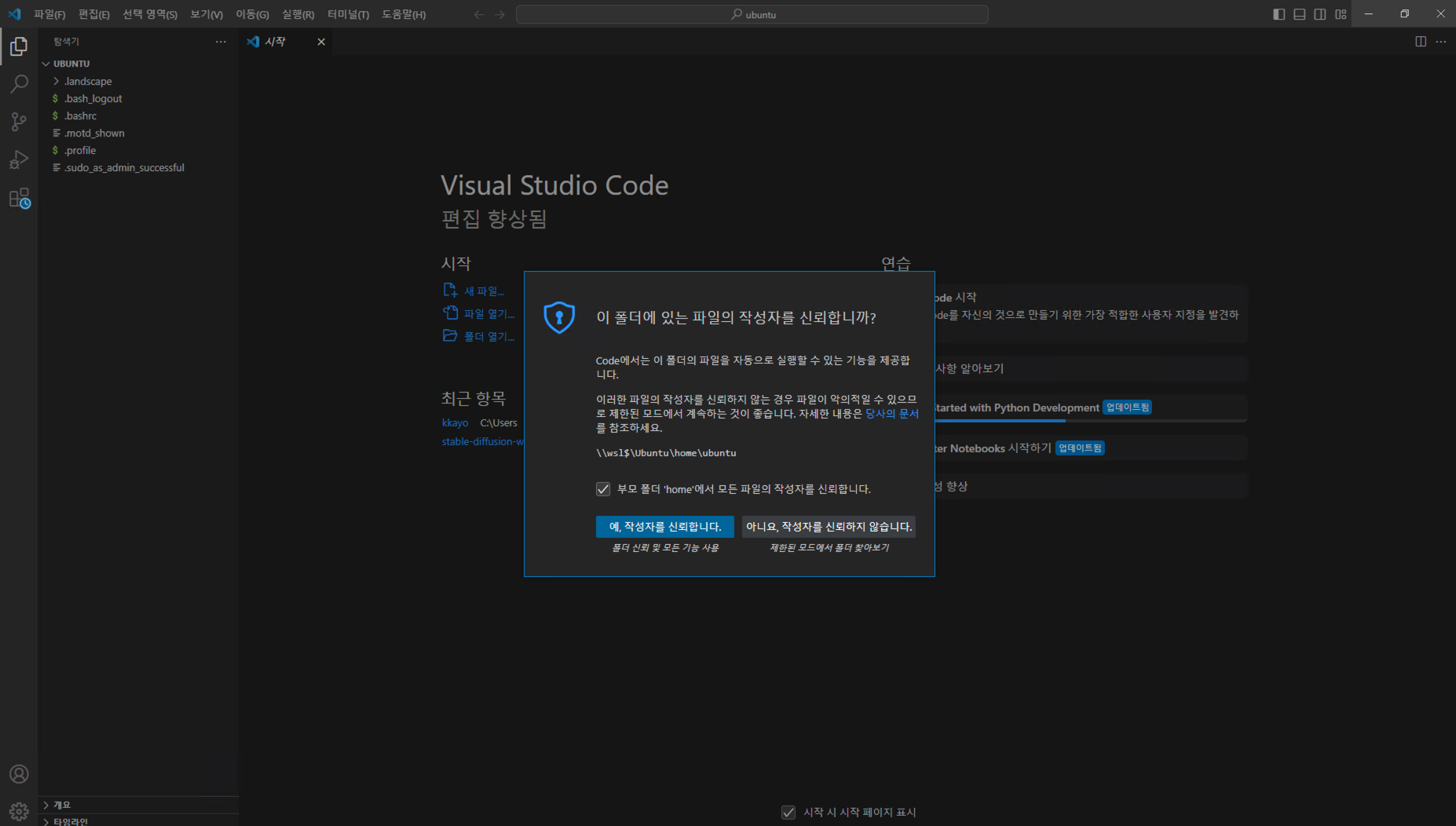Viewport: 1456px width, 826px height.
Task: Select the 시작 welcome tab
Action: [286, 42]
